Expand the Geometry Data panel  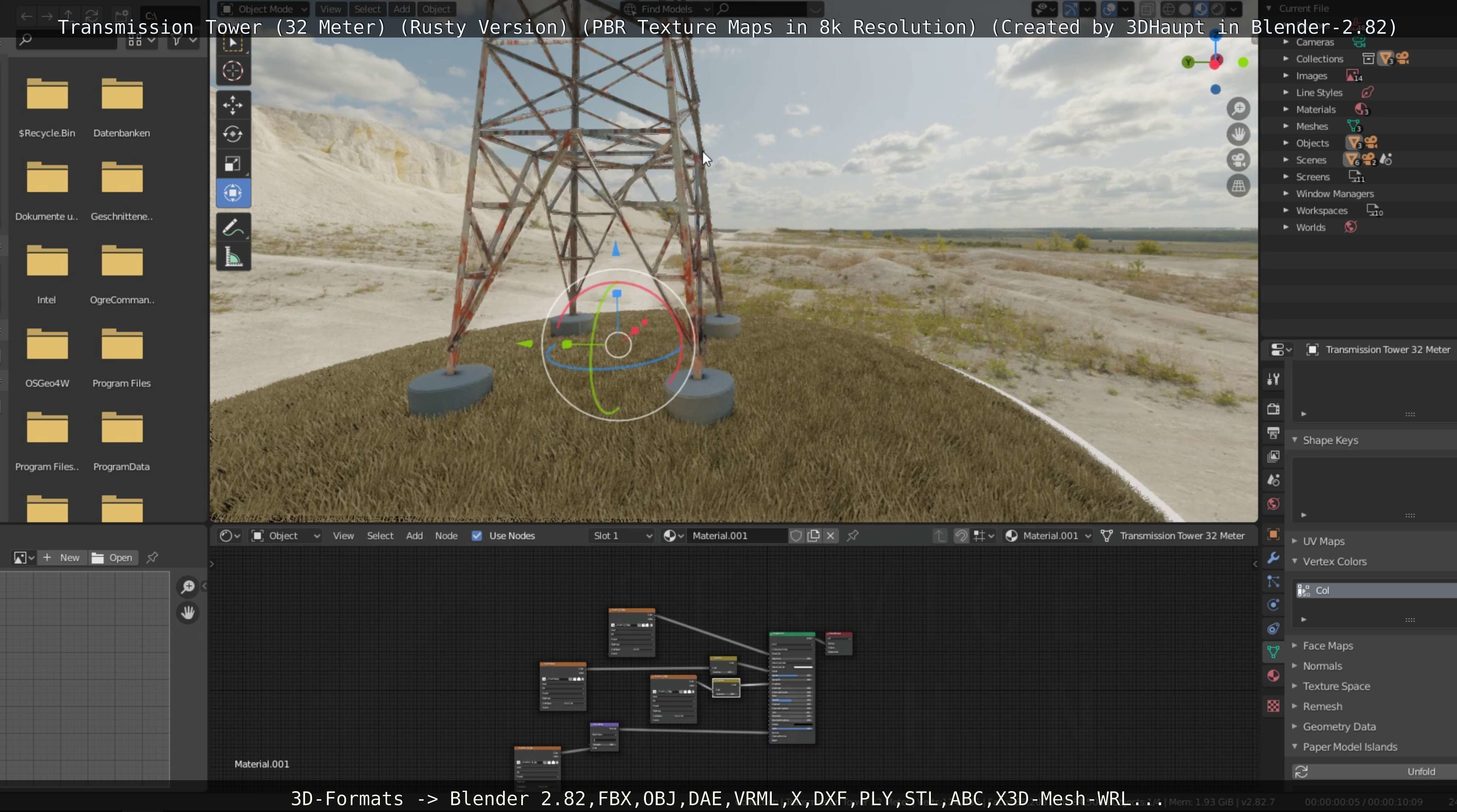tap(1295, 727)
